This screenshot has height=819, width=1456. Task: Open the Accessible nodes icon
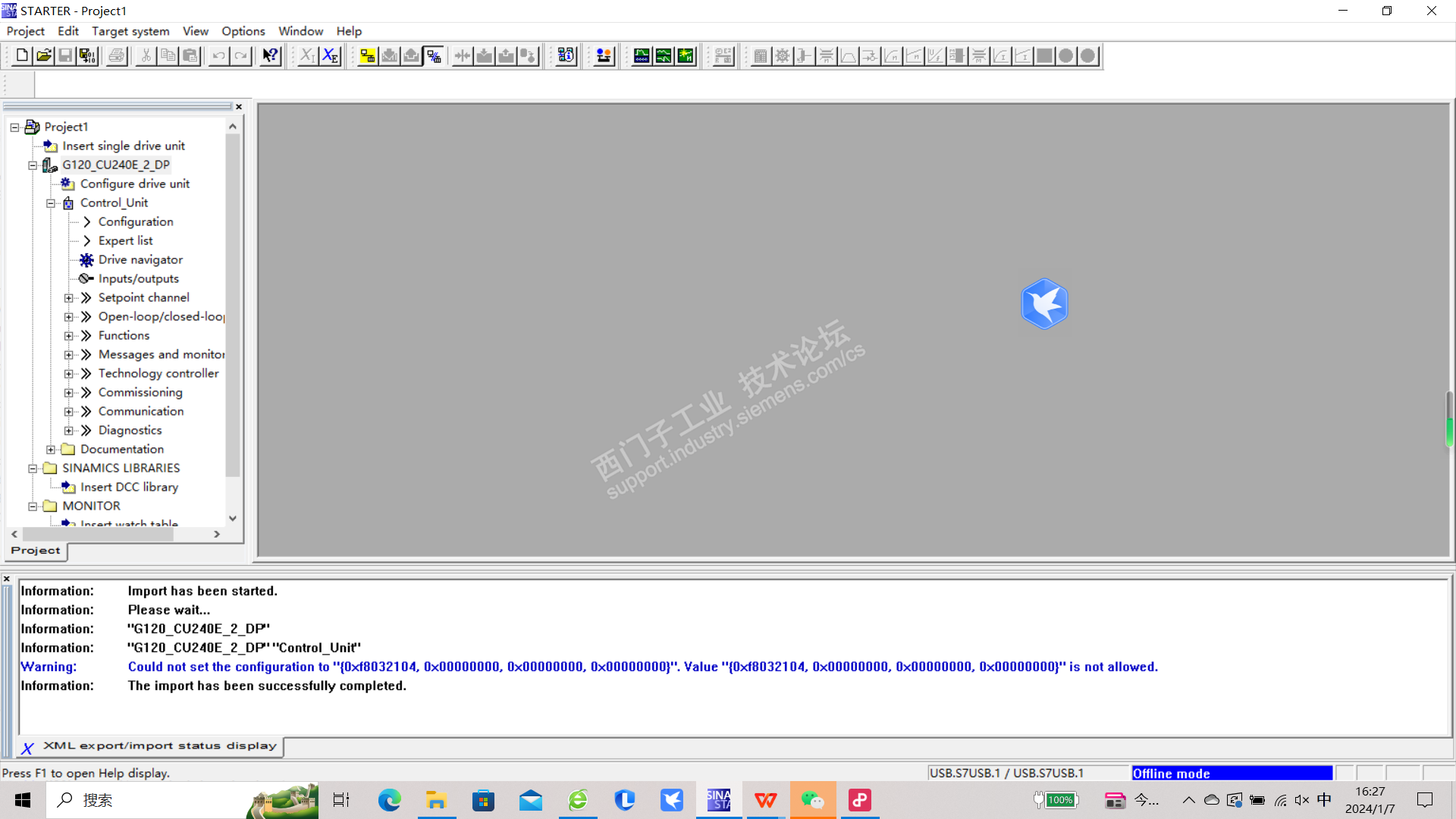click(566, 55)
